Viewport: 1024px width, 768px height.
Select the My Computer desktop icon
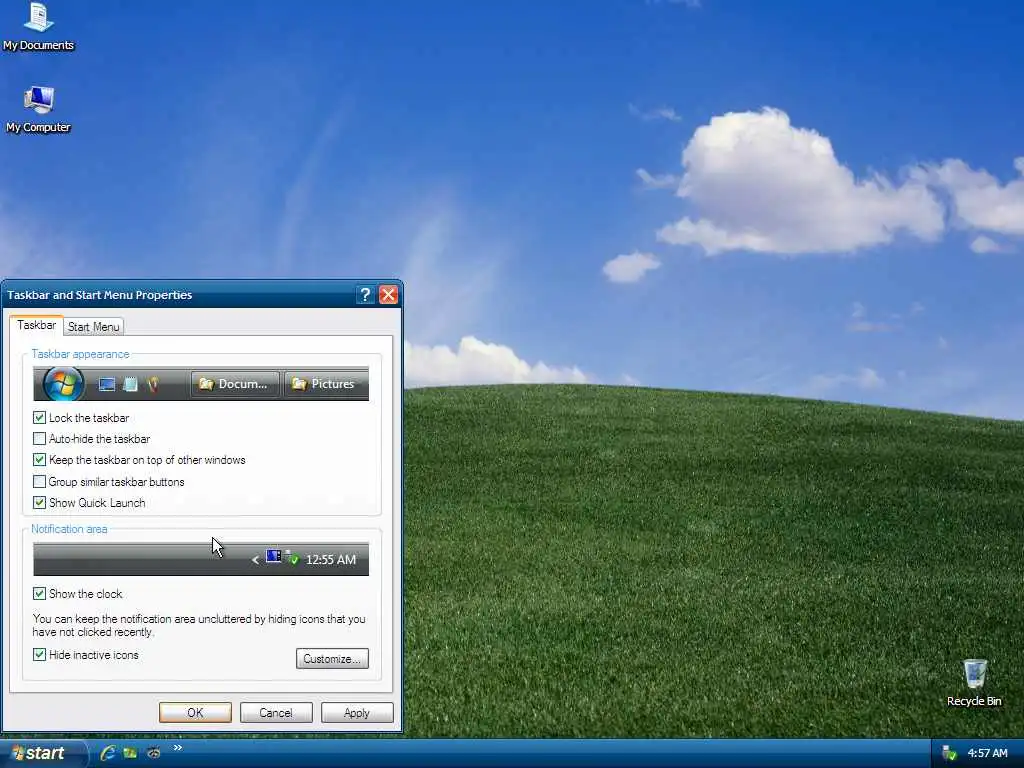click(x=38, y=109)
